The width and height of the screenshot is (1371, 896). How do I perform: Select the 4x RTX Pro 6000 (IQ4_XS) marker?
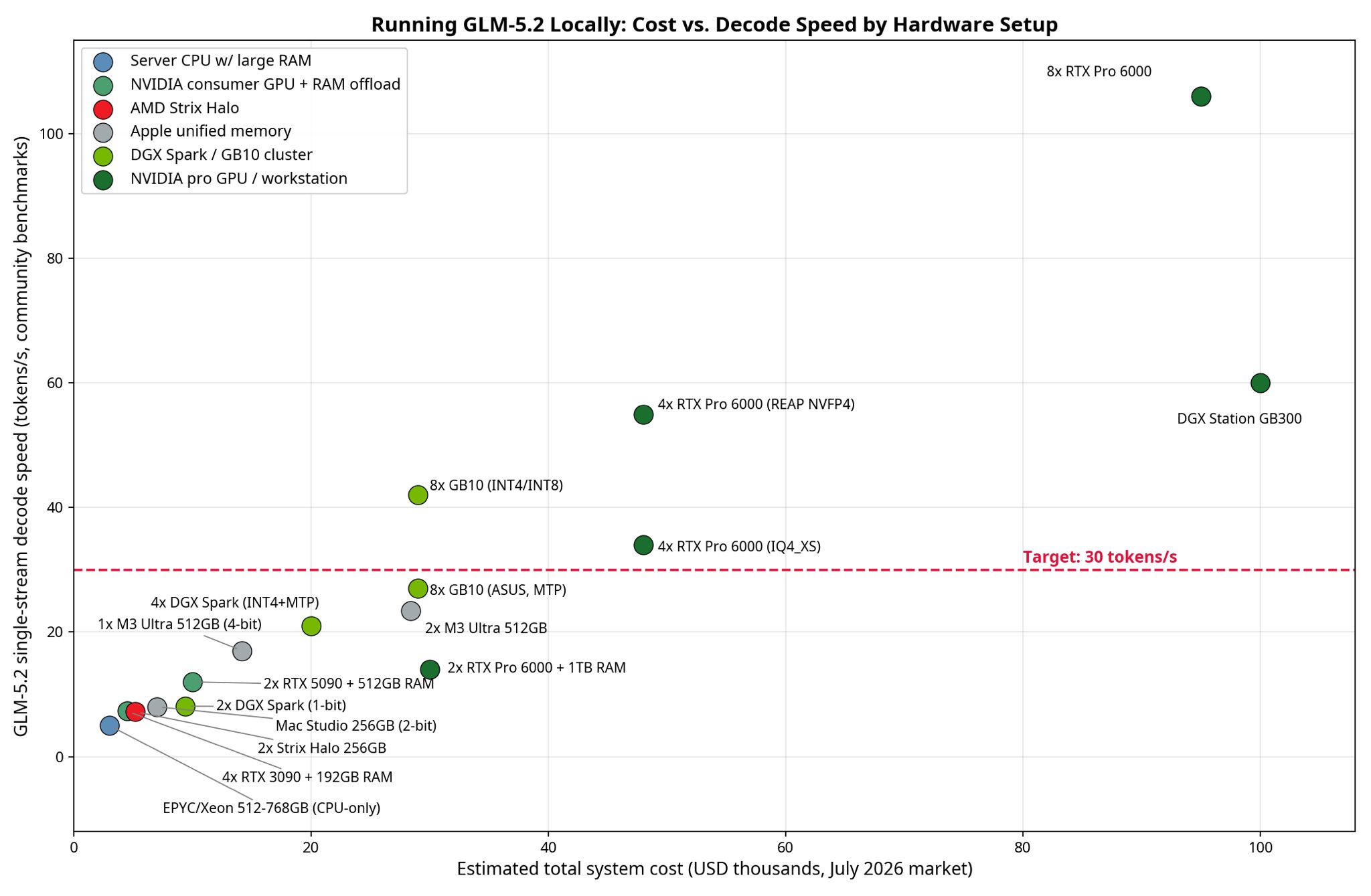pyautogui.click(x=643, y=545)
